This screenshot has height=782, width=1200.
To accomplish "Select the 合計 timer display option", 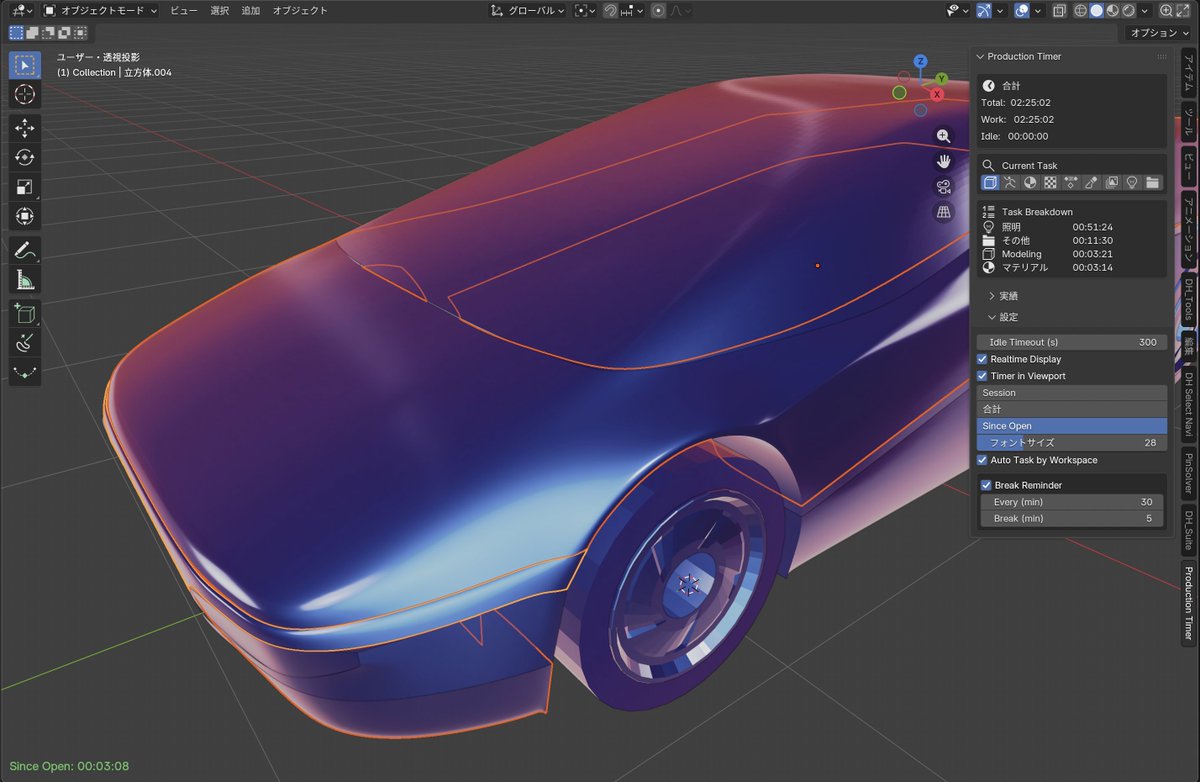I will coord(1072,409).
